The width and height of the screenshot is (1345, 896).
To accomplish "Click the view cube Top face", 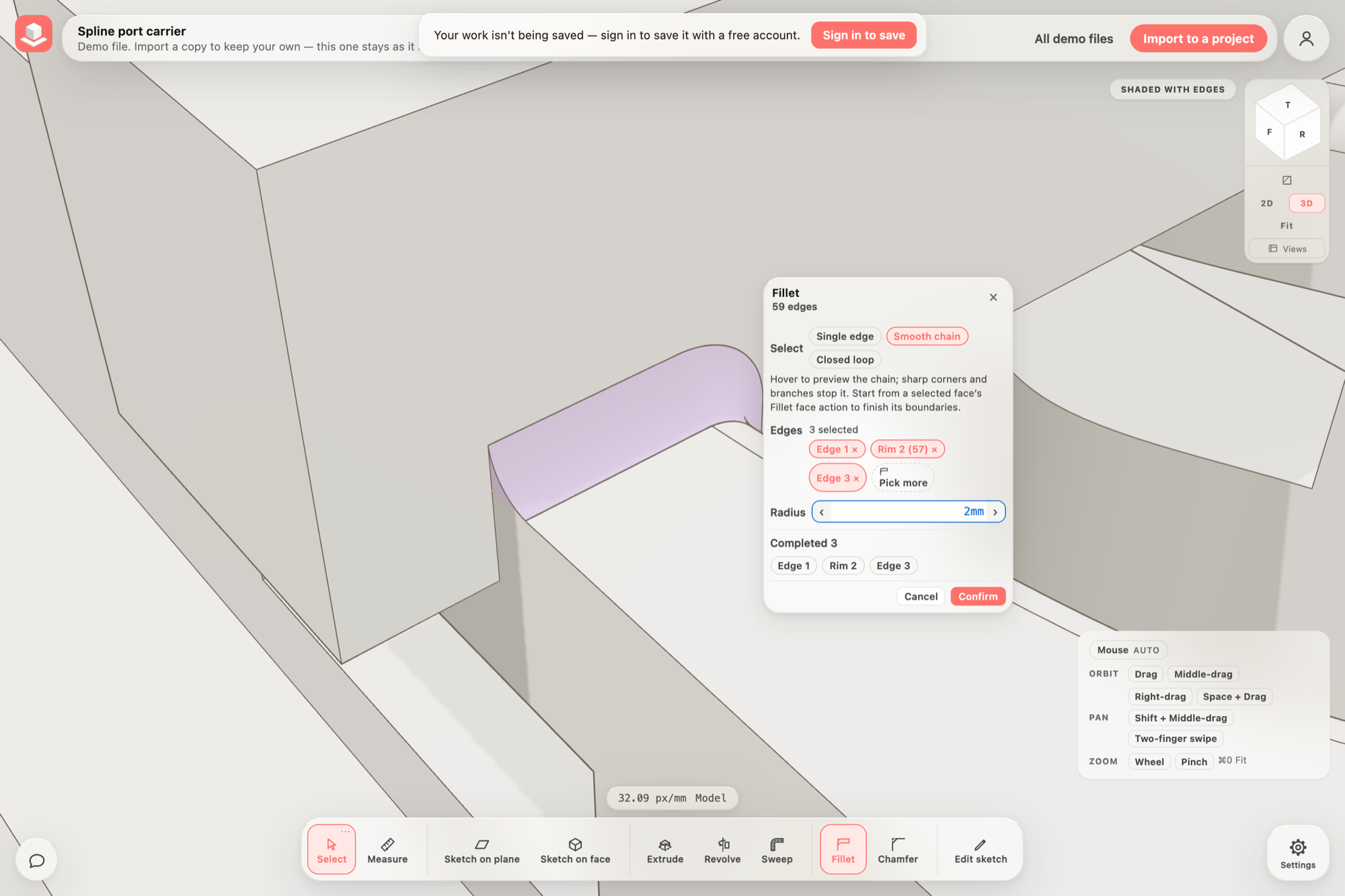I will pos(1288,105).
